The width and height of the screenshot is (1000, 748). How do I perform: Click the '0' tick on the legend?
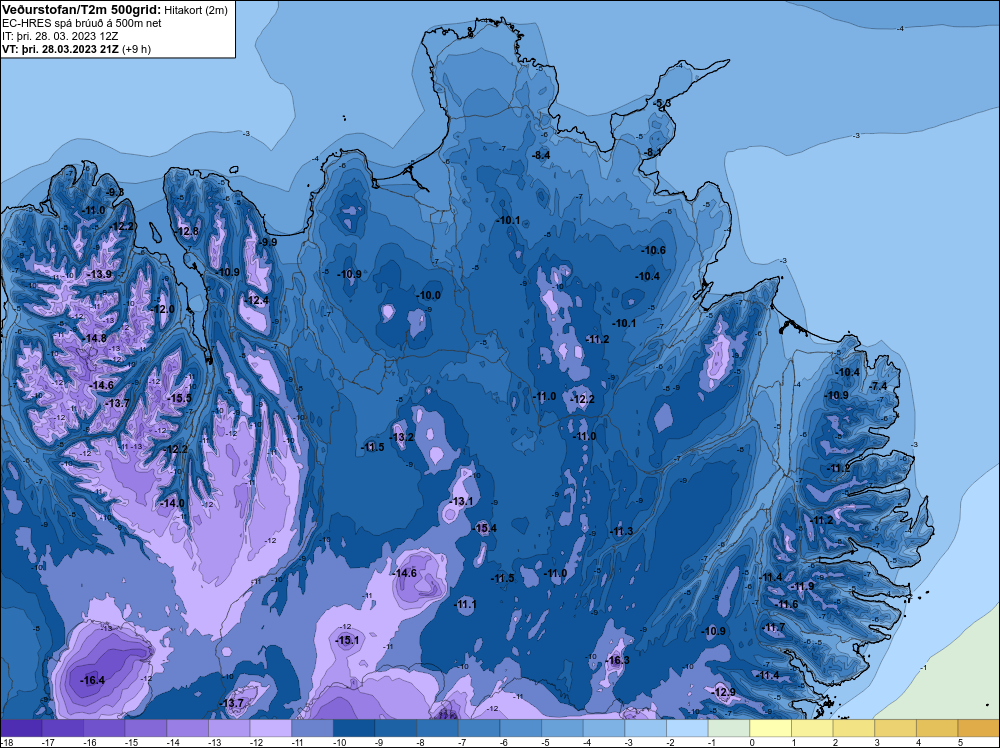tap(752, 742)
